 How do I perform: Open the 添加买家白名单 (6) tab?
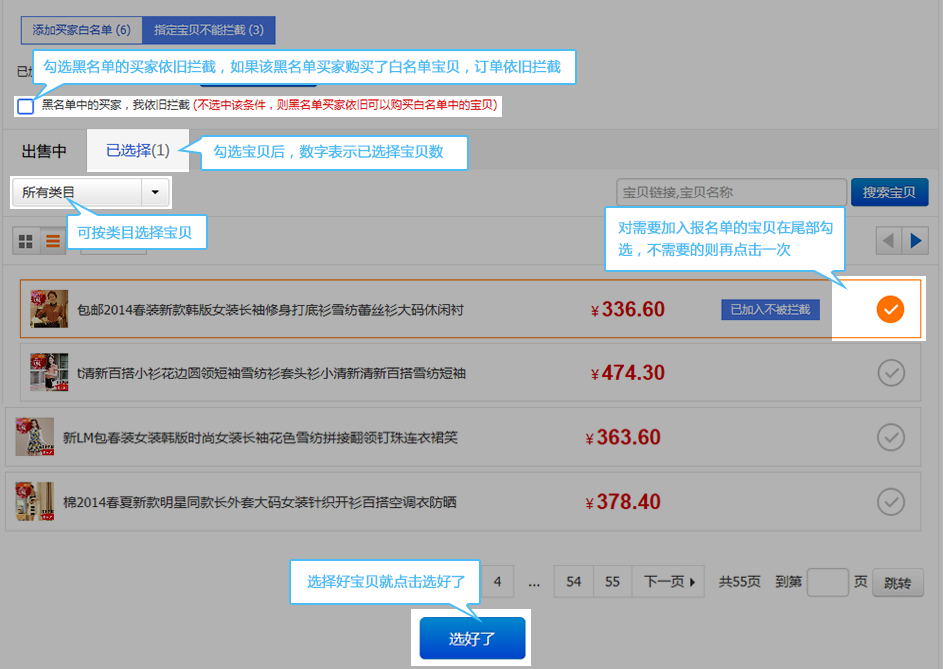(x=82, y=30)
